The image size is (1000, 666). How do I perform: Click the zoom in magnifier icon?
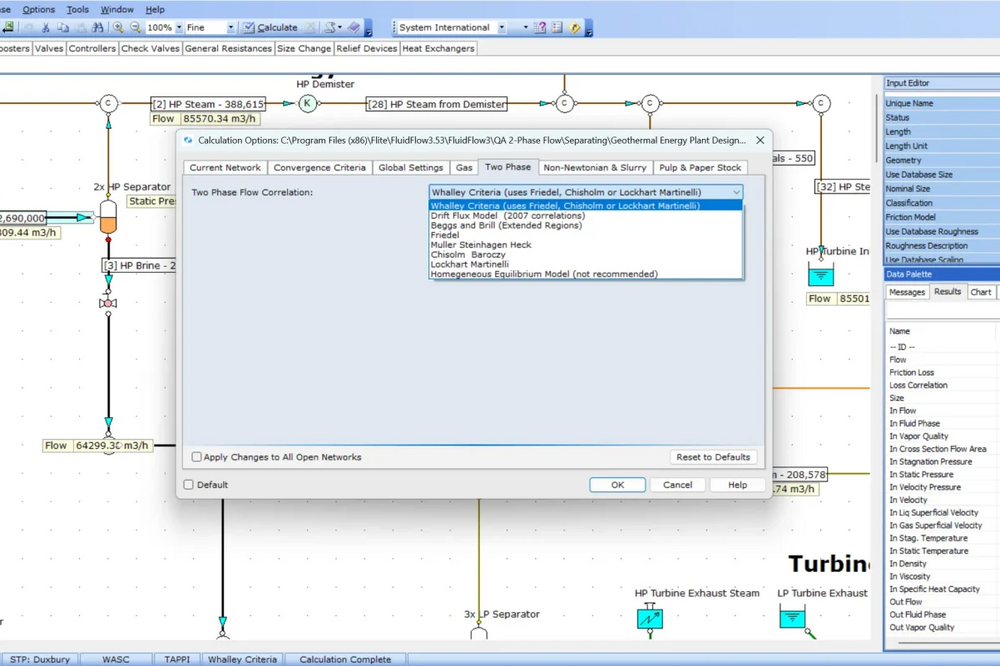point(118,28)
